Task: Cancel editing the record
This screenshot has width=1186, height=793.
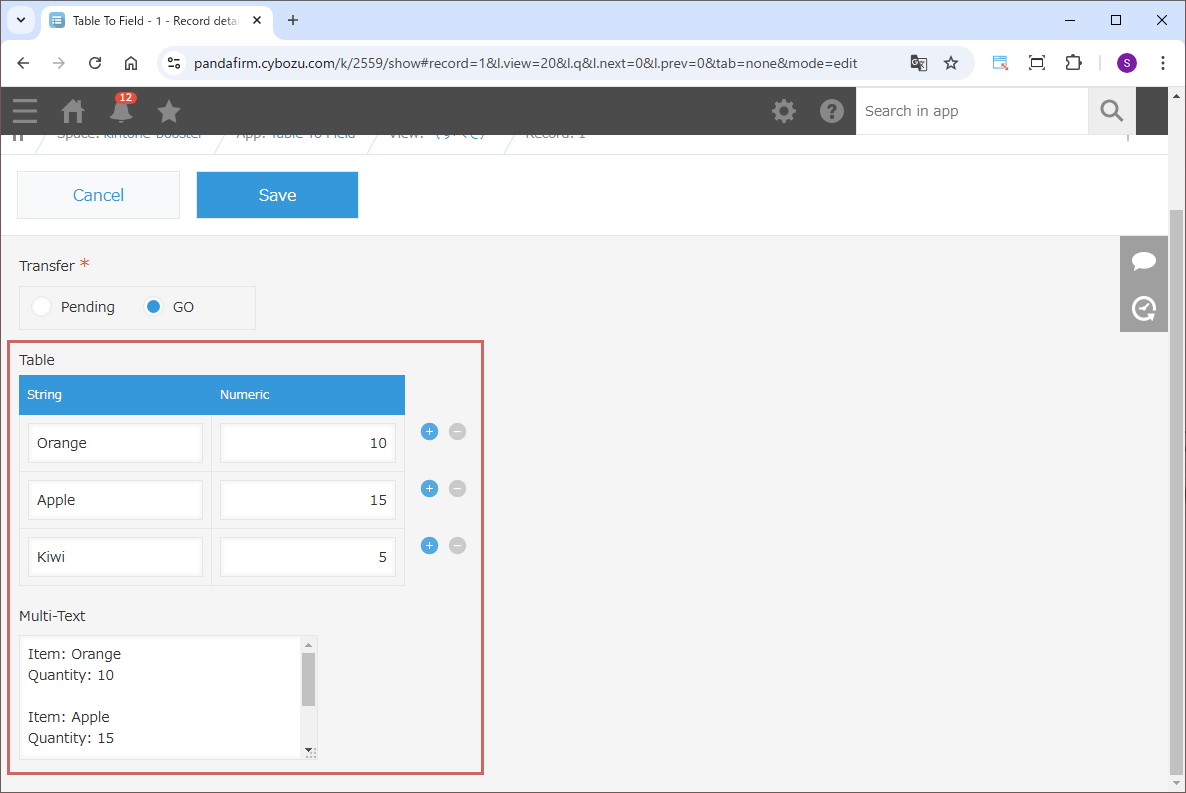Action: tap(98, 195)
